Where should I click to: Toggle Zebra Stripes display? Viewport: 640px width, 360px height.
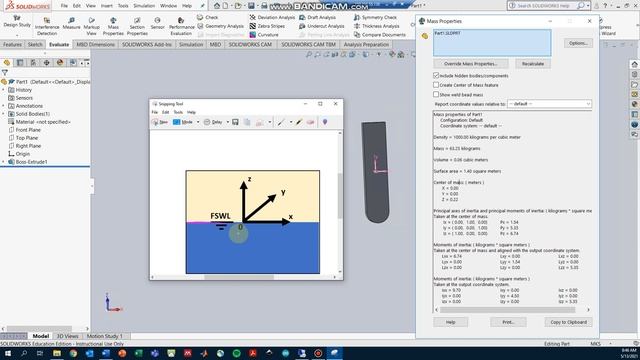click(x=267, y=26)
